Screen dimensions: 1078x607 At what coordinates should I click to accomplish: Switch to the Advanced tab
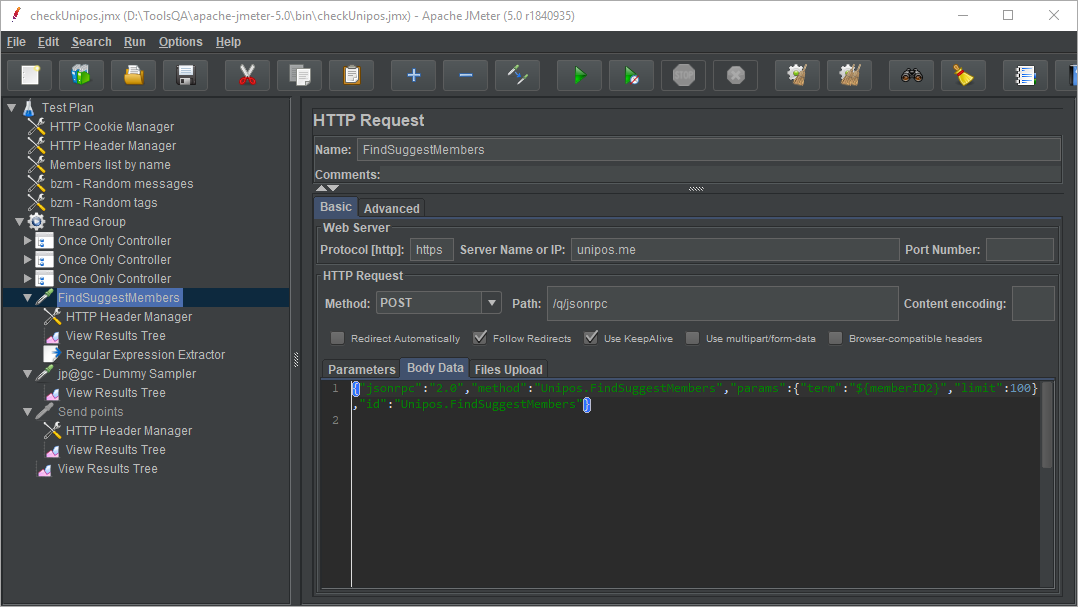[391, 208]
